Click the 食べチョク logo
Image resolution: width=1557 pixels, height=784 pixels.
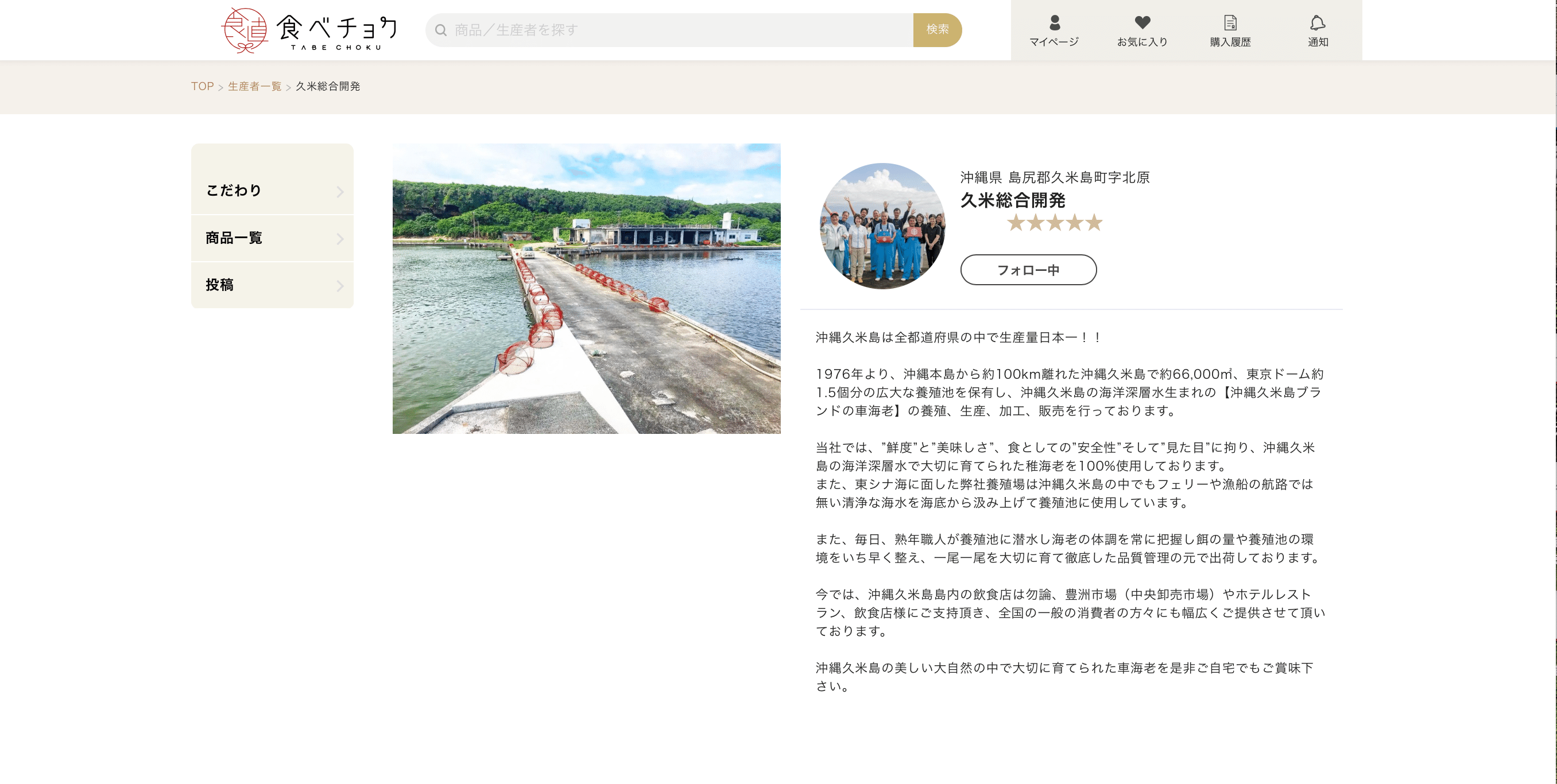pos(339,29)
